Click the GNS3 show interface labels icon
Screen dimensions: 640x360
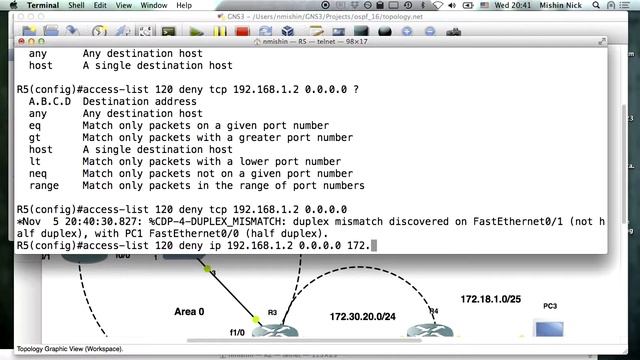[x=122, y=31]
